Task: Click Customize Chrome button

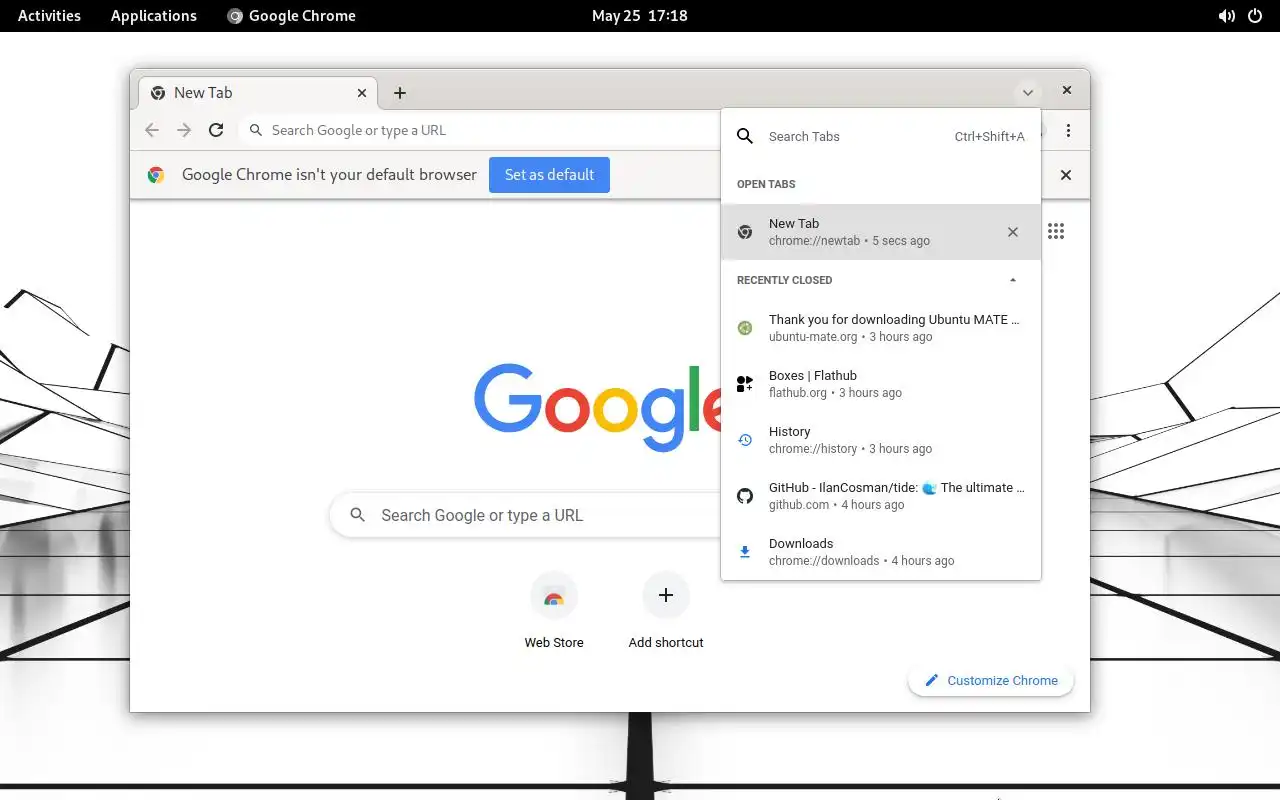Action: tap(990, 680)
